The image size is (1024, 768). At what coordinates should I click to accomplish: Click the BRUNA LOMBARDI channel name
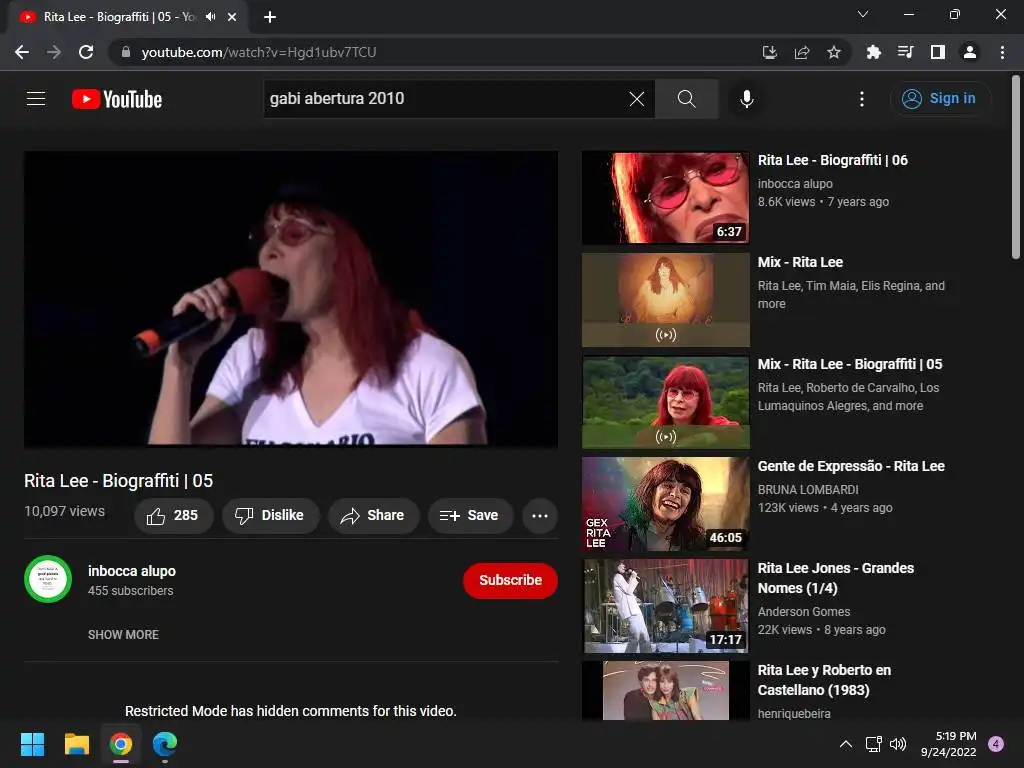(808, 490)
